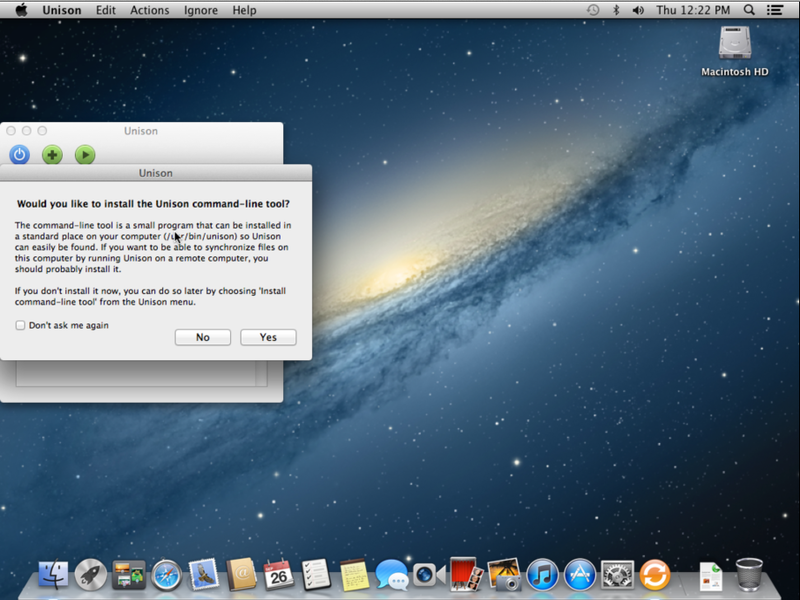Screen dimensions: 800x600
Task: Click the scrollbar in the Unison list area
Action: tap(261, 372)
